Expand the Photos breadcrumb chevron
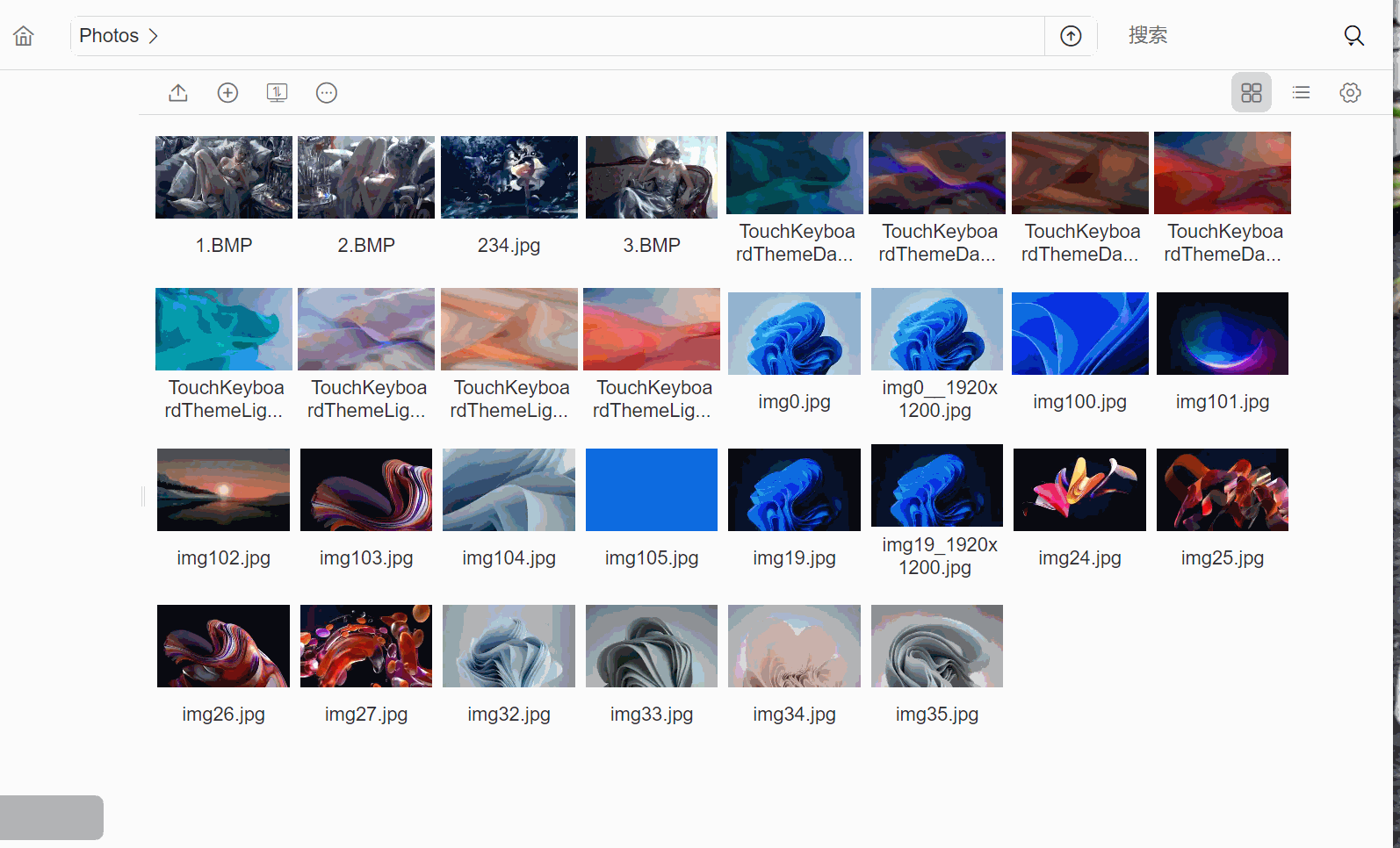Viewport: 1400px width, 848px height. coord(154,36)
